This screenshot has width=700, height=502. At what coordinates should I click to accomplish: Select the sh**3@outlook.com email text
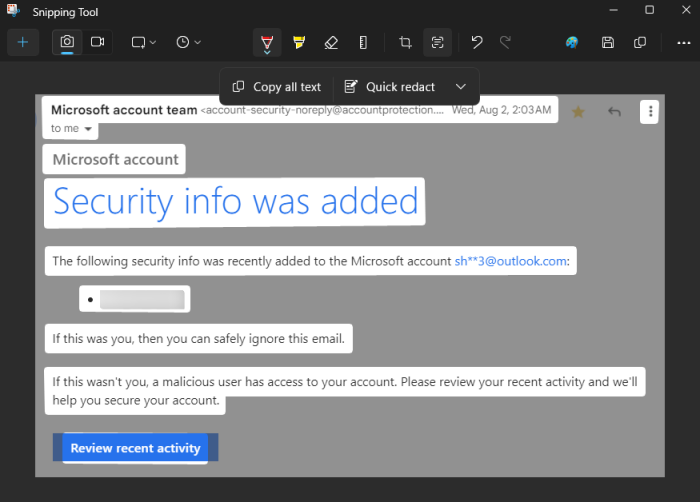click(x=511, y=261)
